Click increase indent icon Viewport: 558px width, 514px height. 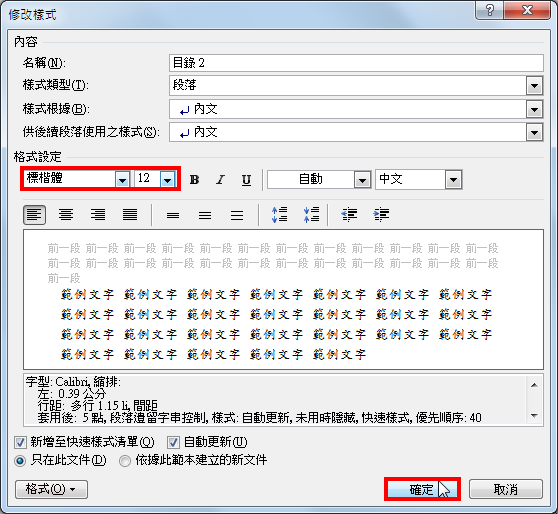pyautogui.click(x=381, y=215)
